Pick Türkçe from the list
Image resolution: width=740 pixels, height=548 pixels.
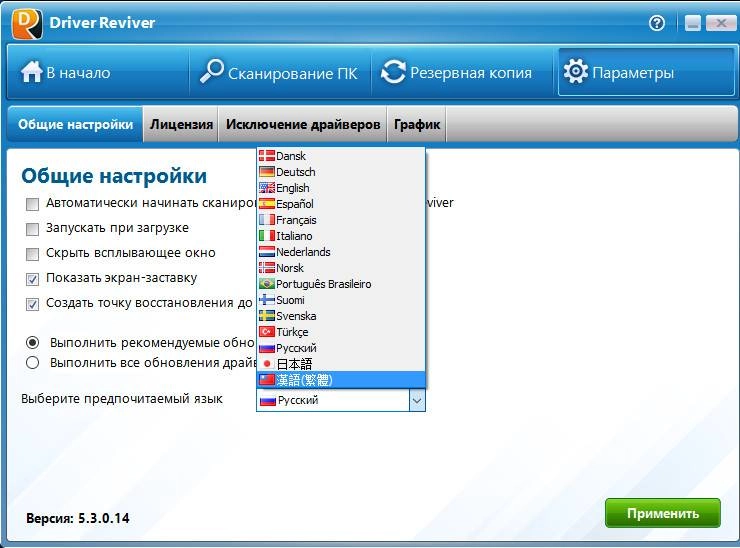tap(341, 332)
